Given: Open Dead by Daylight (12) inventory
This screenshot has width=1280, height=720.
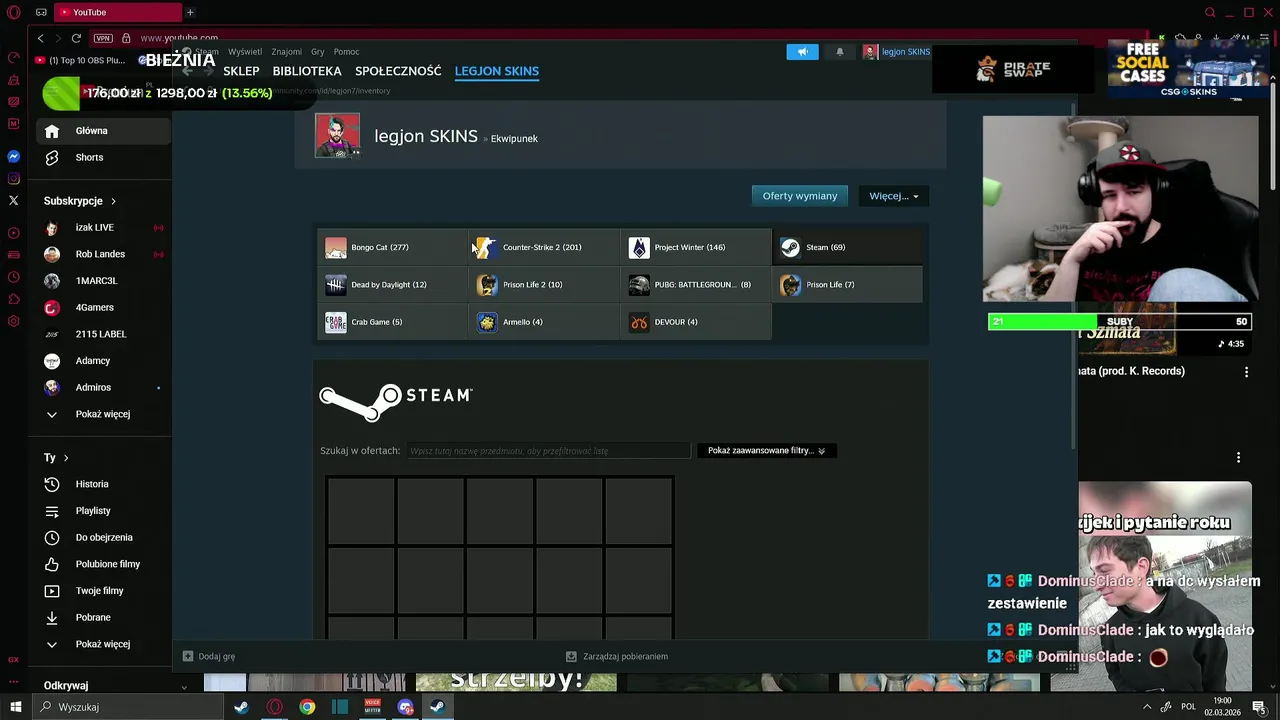Looking at the screenshot, I should click(393, 285).
